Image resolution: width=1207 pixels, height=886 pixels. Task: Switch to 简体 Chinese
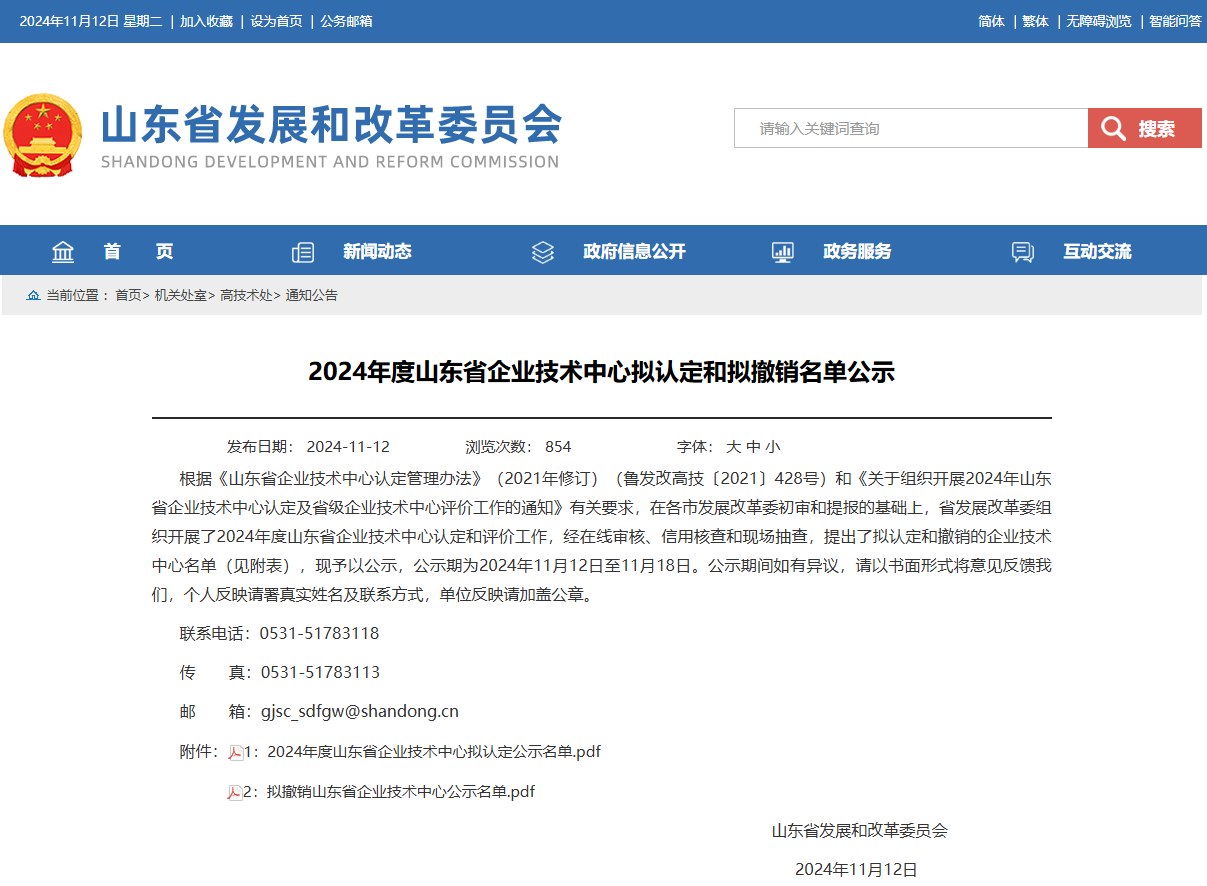[991, 21]
